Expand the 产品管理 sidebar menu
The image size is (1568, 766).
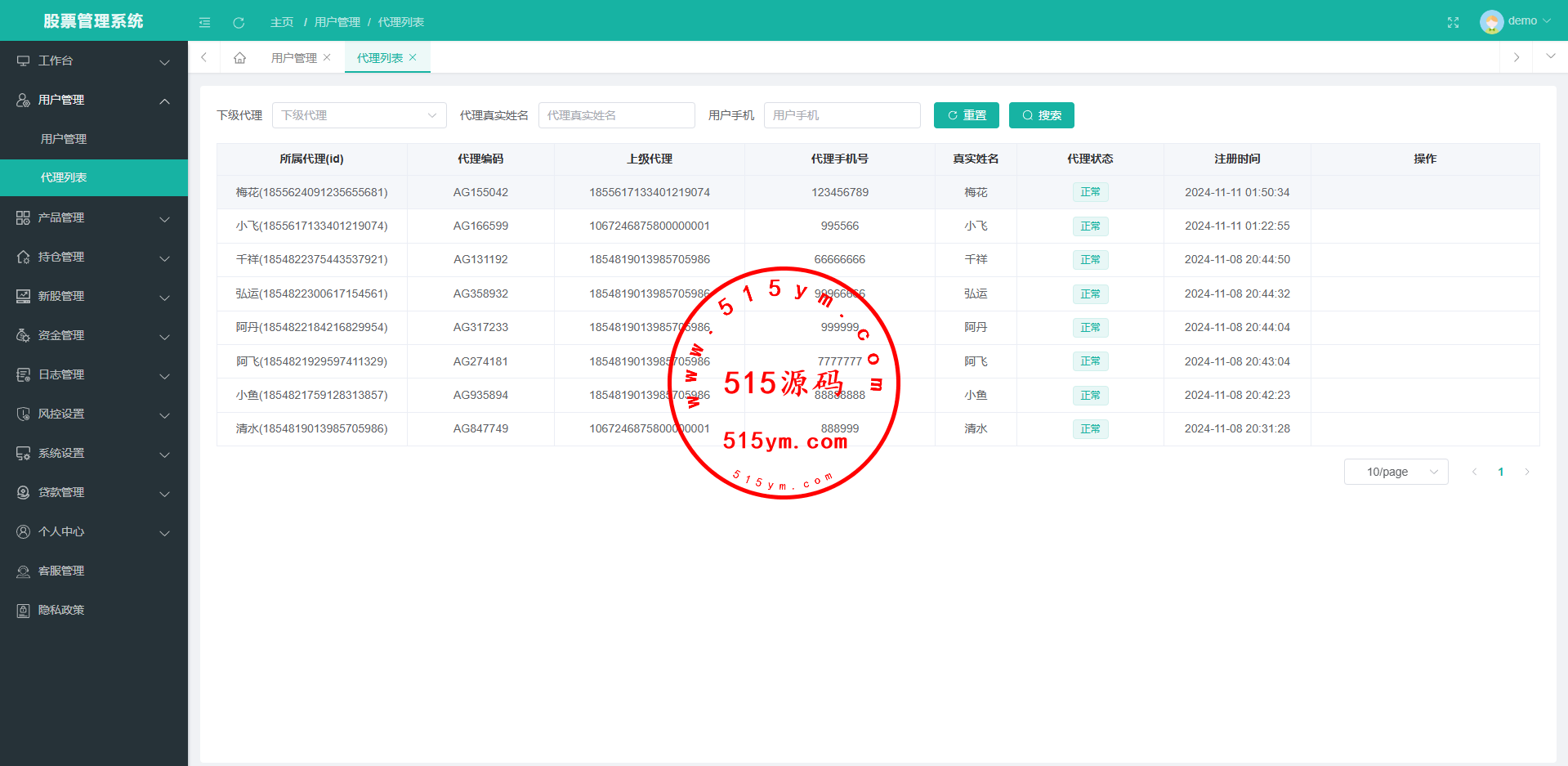[x=93, y=218]
